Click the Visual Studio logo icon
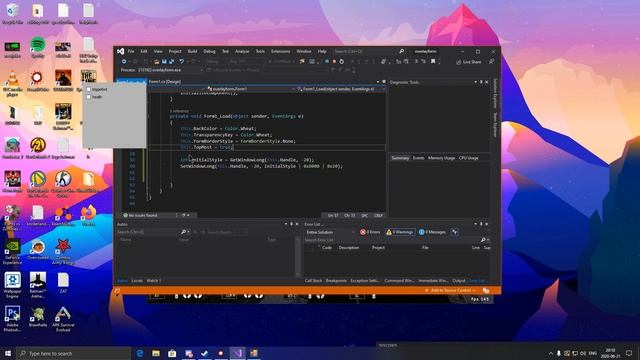This screenshot has height=360, width=640. pyautogui.click(x=120, y=51)
